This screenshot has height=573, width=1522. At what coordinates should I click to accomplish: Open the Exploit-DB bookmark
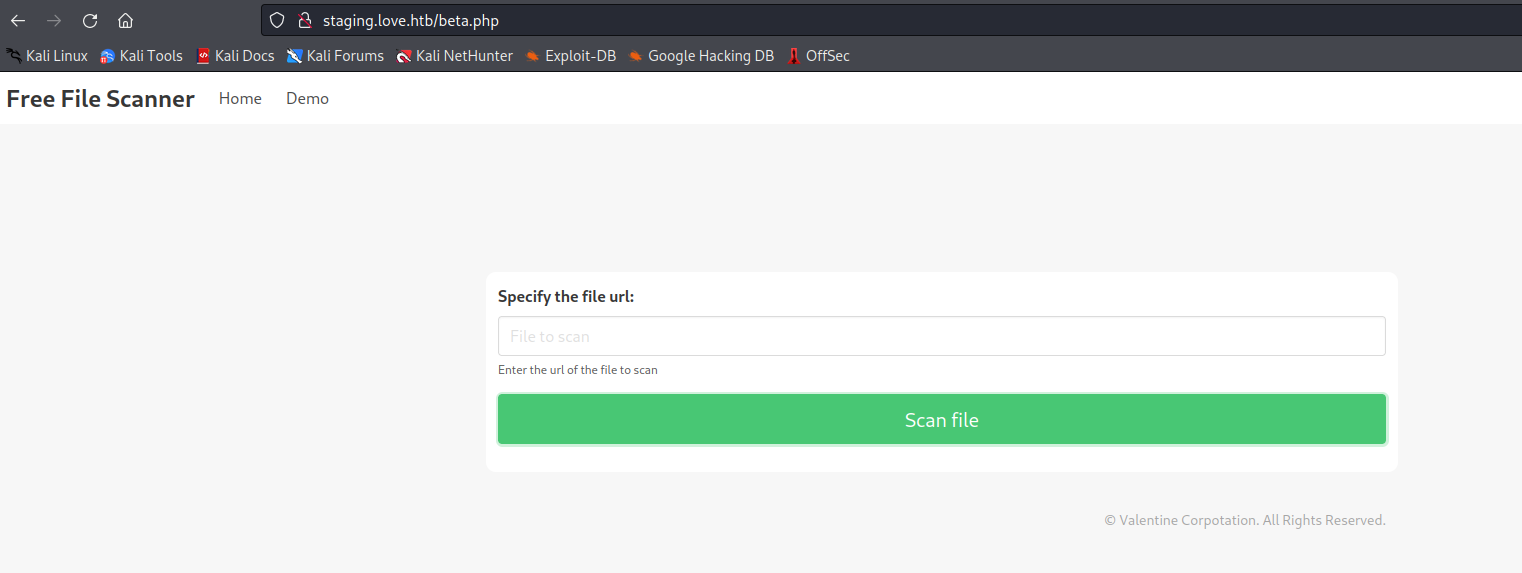tap(570, 56)
